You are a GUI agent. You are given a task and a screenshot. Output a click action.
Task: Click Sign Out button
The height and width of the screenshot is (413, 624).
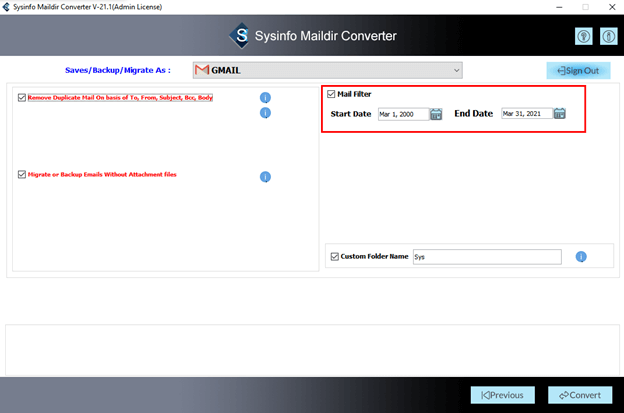point(578,71)
